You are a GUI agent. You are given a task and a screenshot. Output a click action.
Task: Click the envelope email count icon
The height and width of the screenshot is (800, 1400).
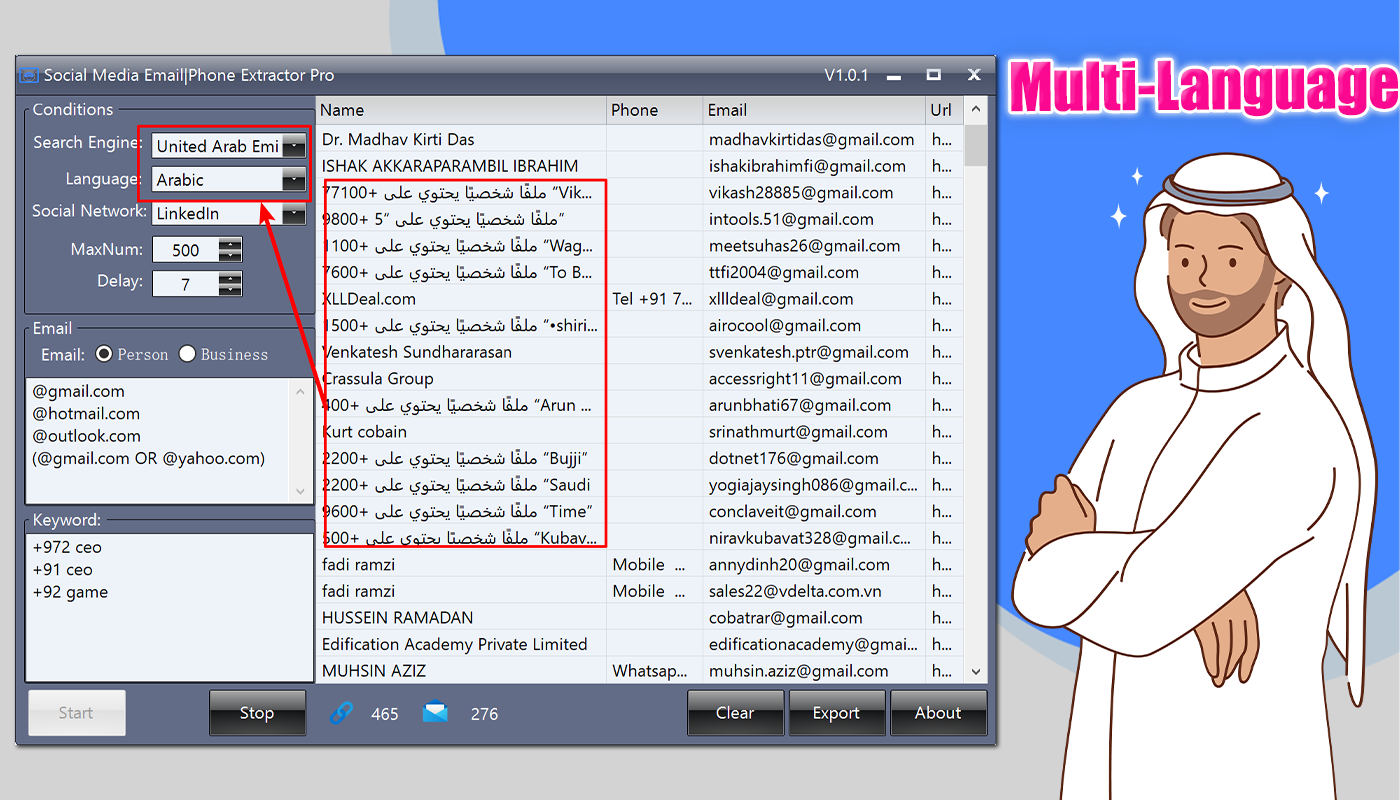pos(435,713)
